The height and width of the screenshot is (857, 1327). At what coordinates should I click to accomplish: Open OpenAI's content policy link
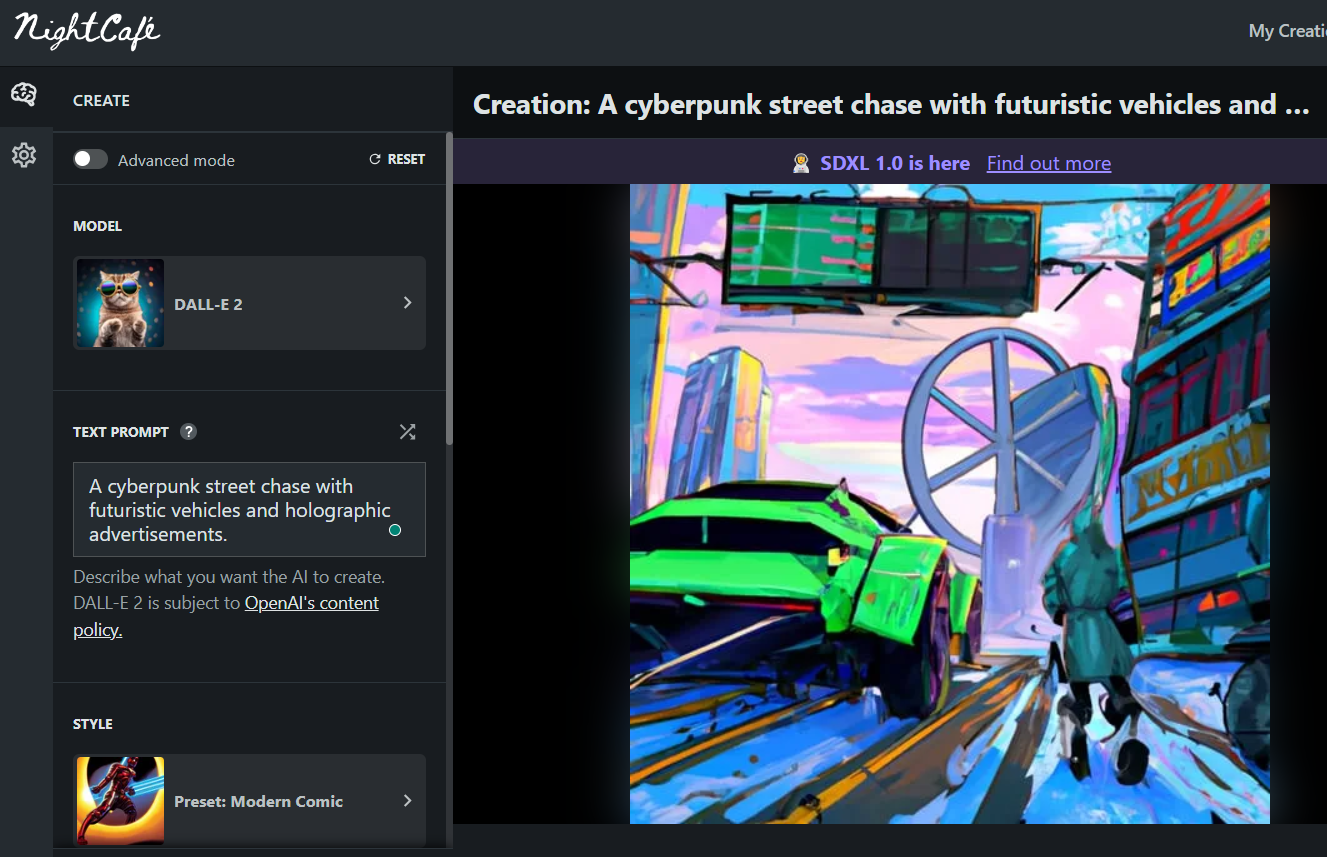(311, 603)
